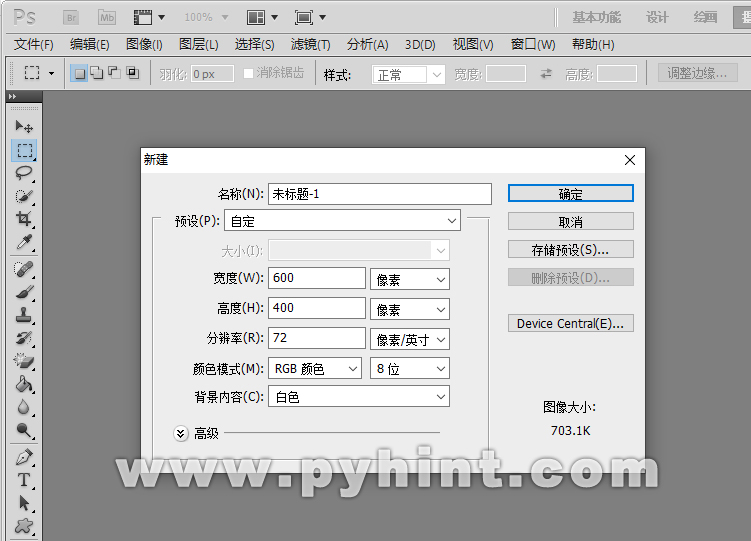751x541 pixels.
Task: Click the 存储预设(S)... button
Action: pos(570,249)
